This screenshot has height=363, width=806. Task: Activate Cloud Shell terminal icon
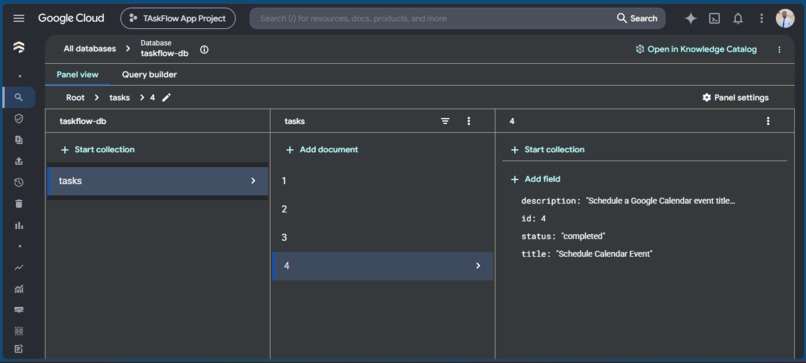pyautogui.click(x=715, y=19)
